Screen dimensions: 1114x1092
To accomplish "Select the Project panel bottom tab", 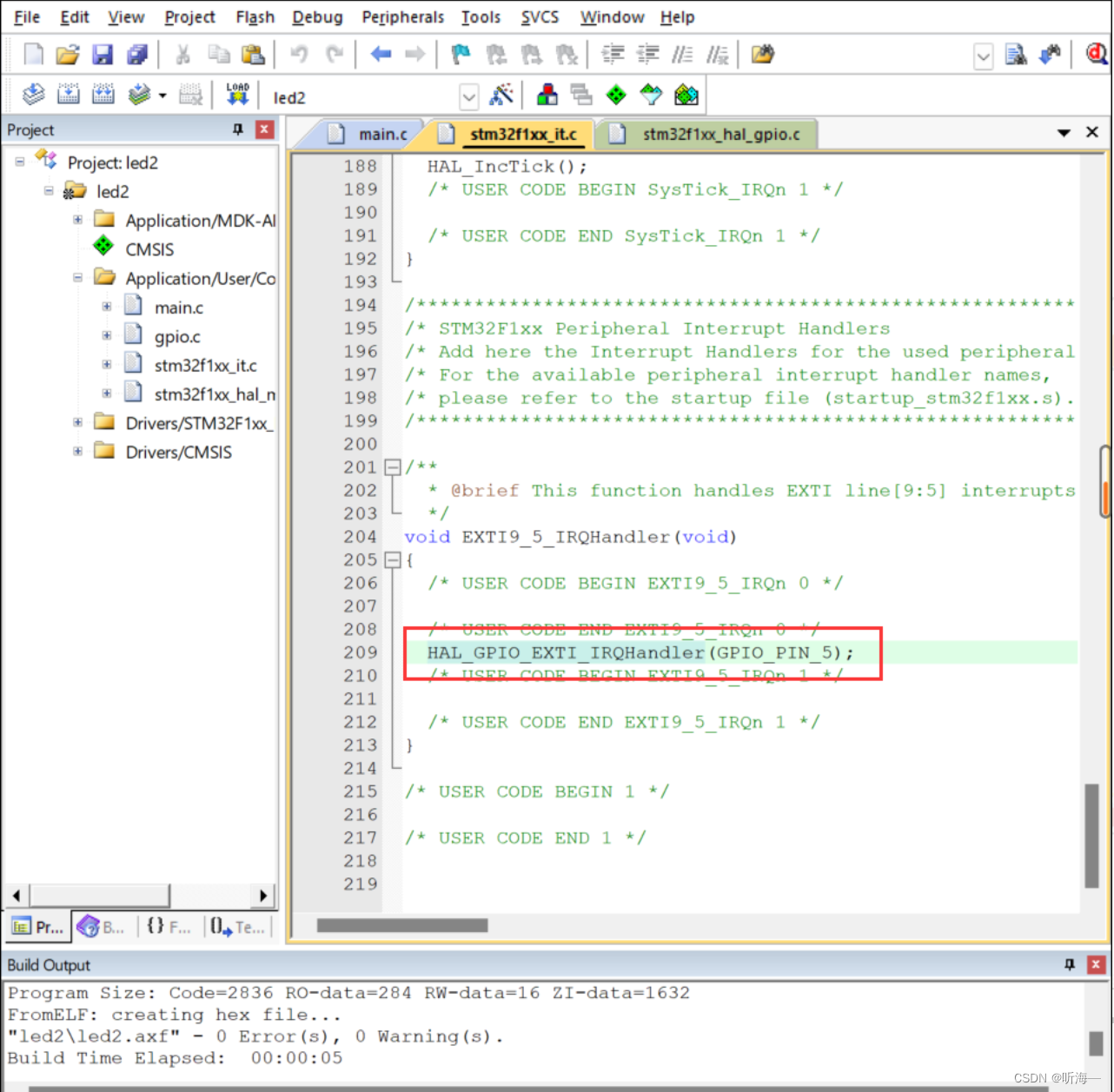I will [x=38, y=927].
